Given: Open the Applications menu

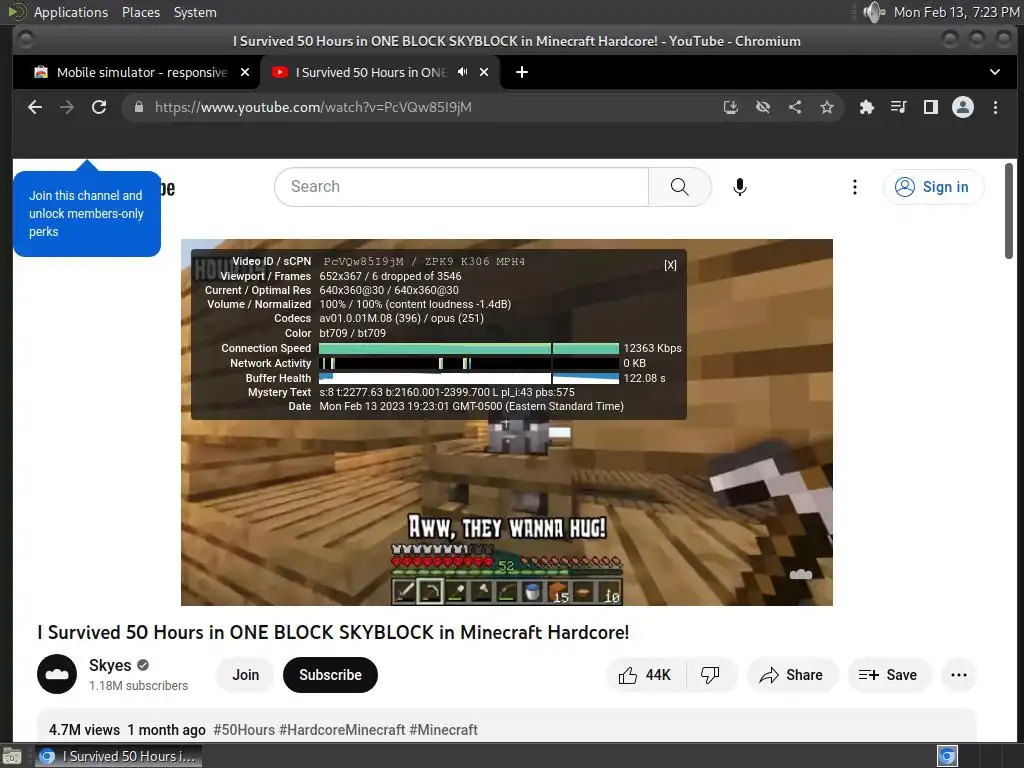Looking at the screenshot, I should [x=71, y=12].
